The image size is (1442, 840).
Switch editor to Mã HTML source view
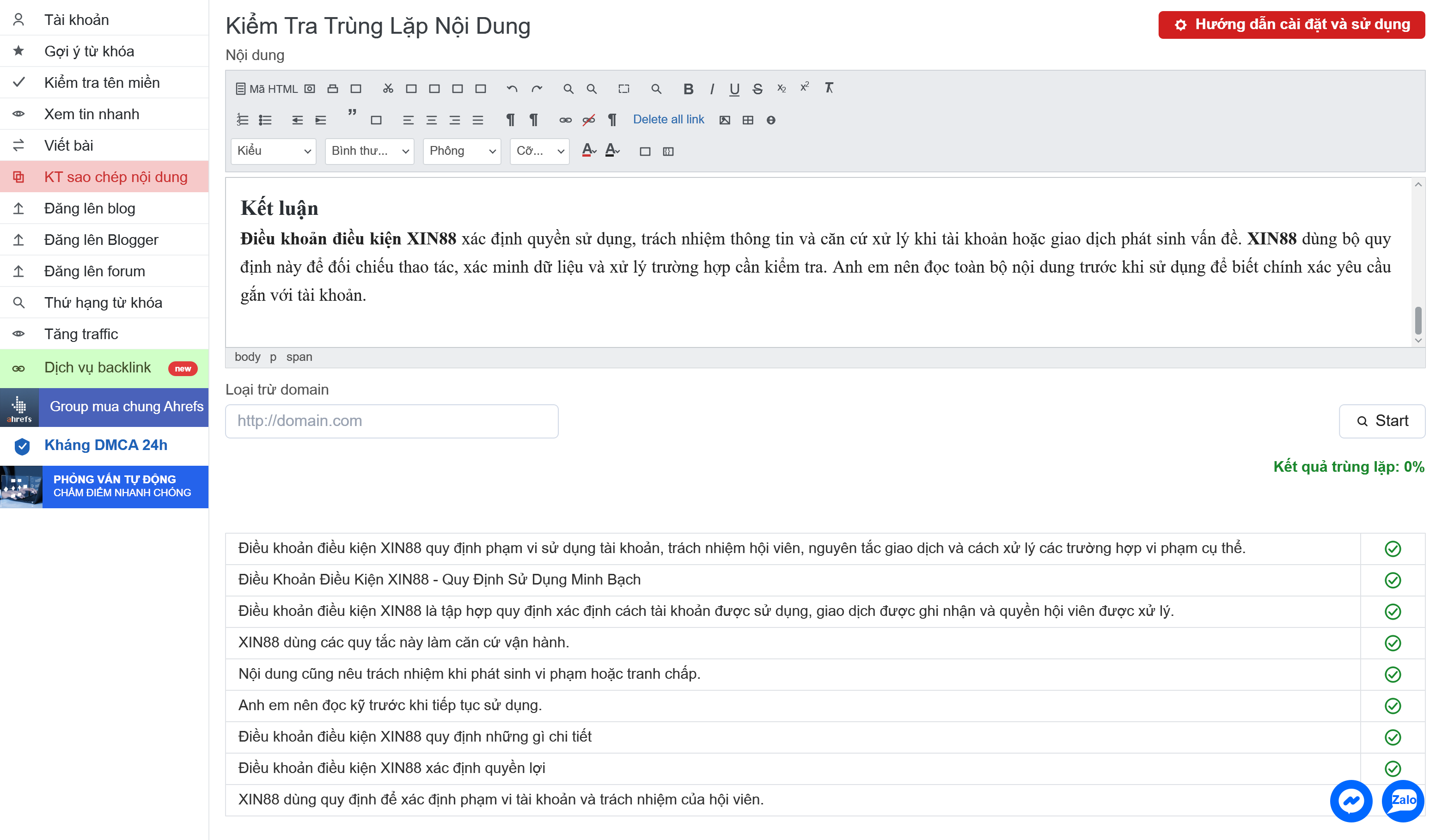267,89
